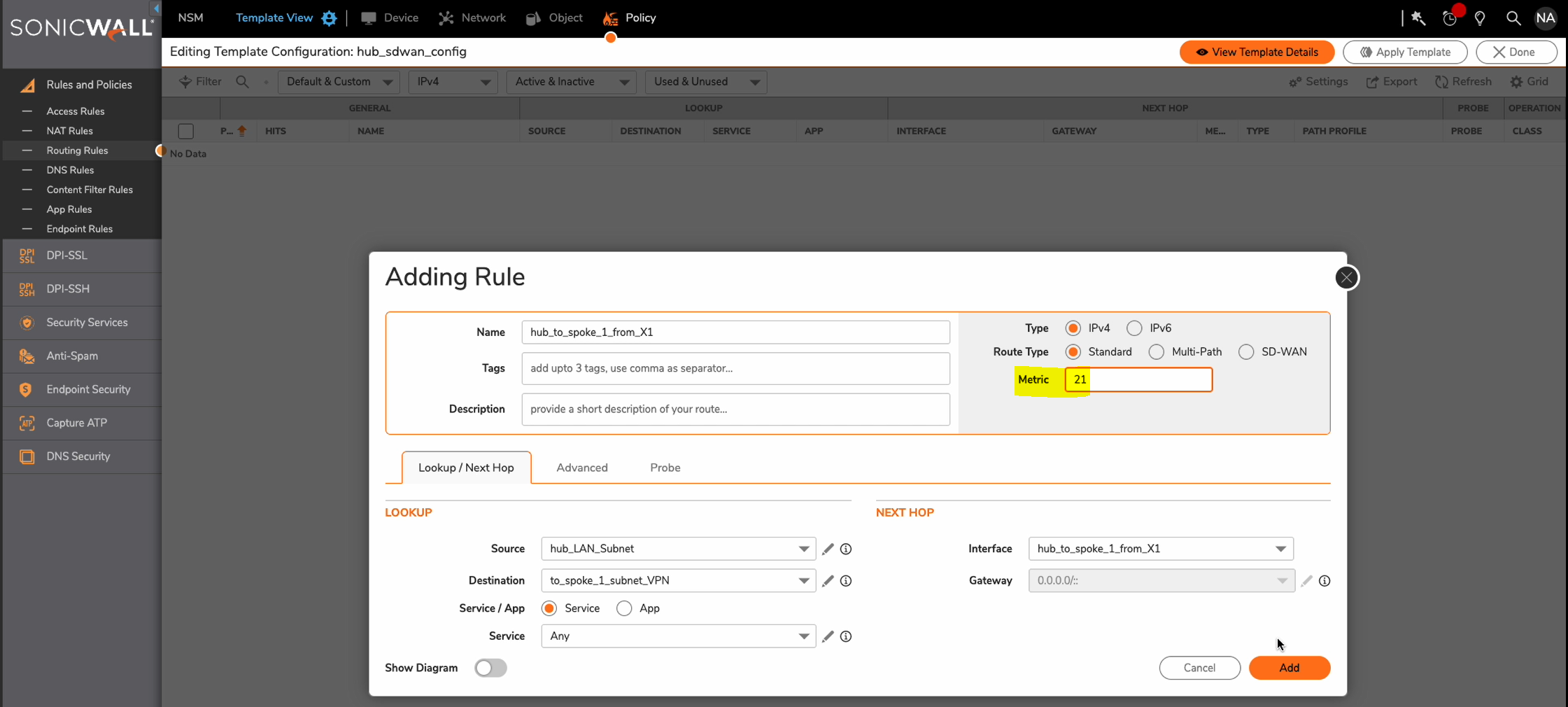Click the DPI-SSH sidebar icon
This screenshot has height=707, width=1568.
tap(27, 289)
